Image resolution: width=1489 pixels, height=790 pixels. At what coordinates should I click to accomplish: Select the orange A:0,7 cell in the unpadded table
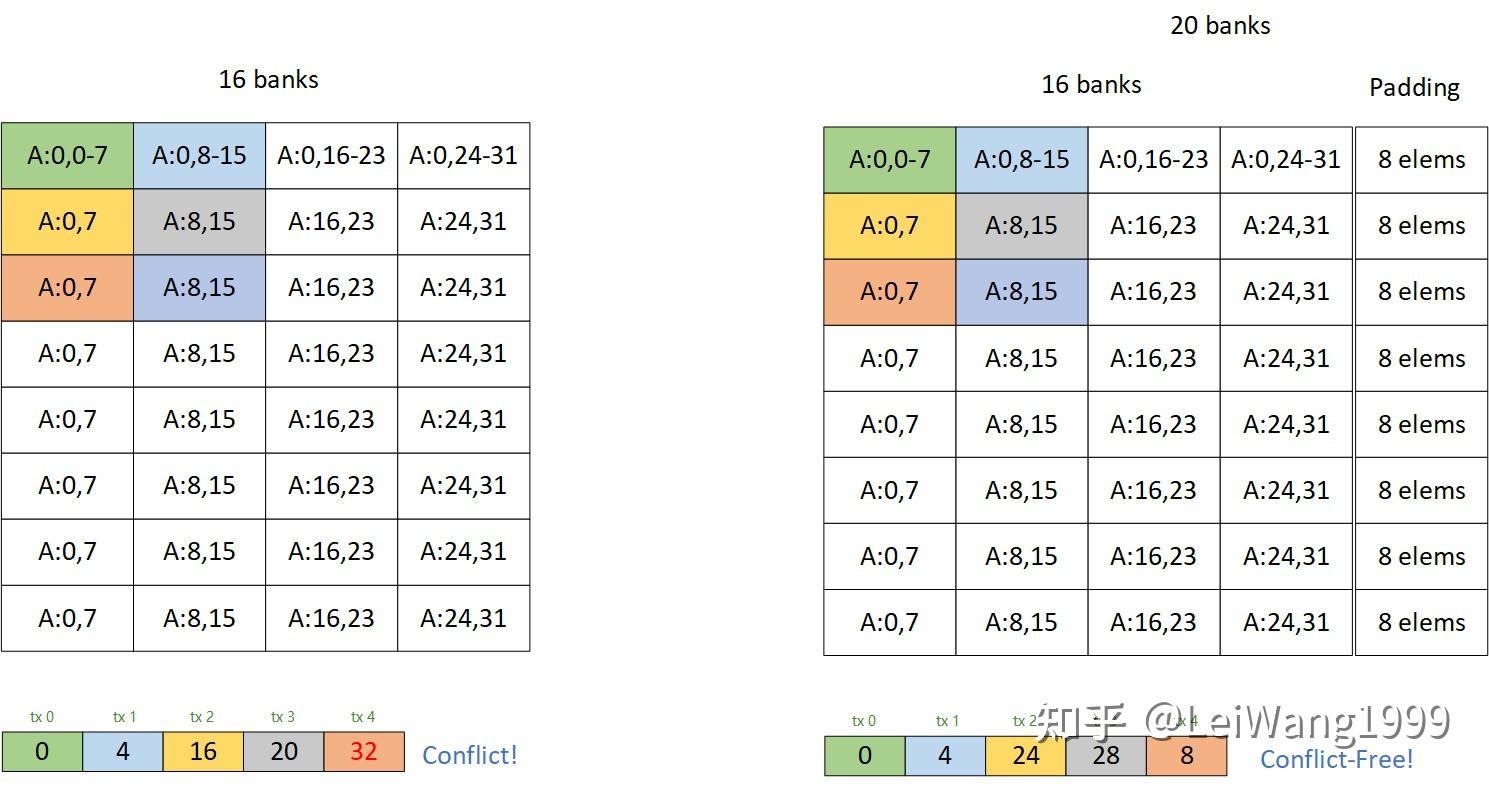[68, 288]
